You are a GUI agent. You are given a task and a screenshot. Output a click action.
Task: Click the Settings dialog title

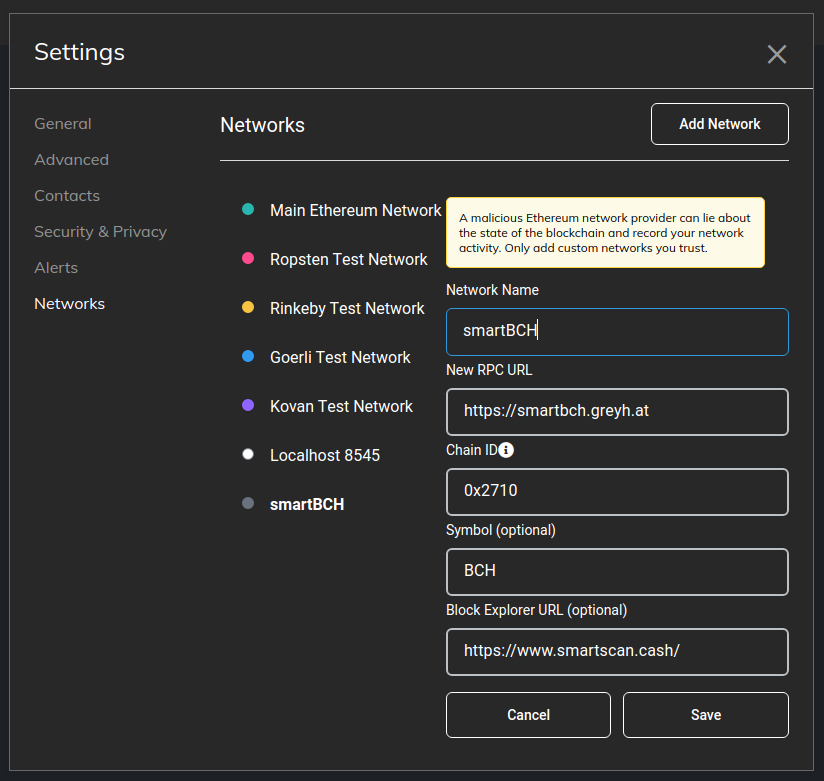[79, 52]
